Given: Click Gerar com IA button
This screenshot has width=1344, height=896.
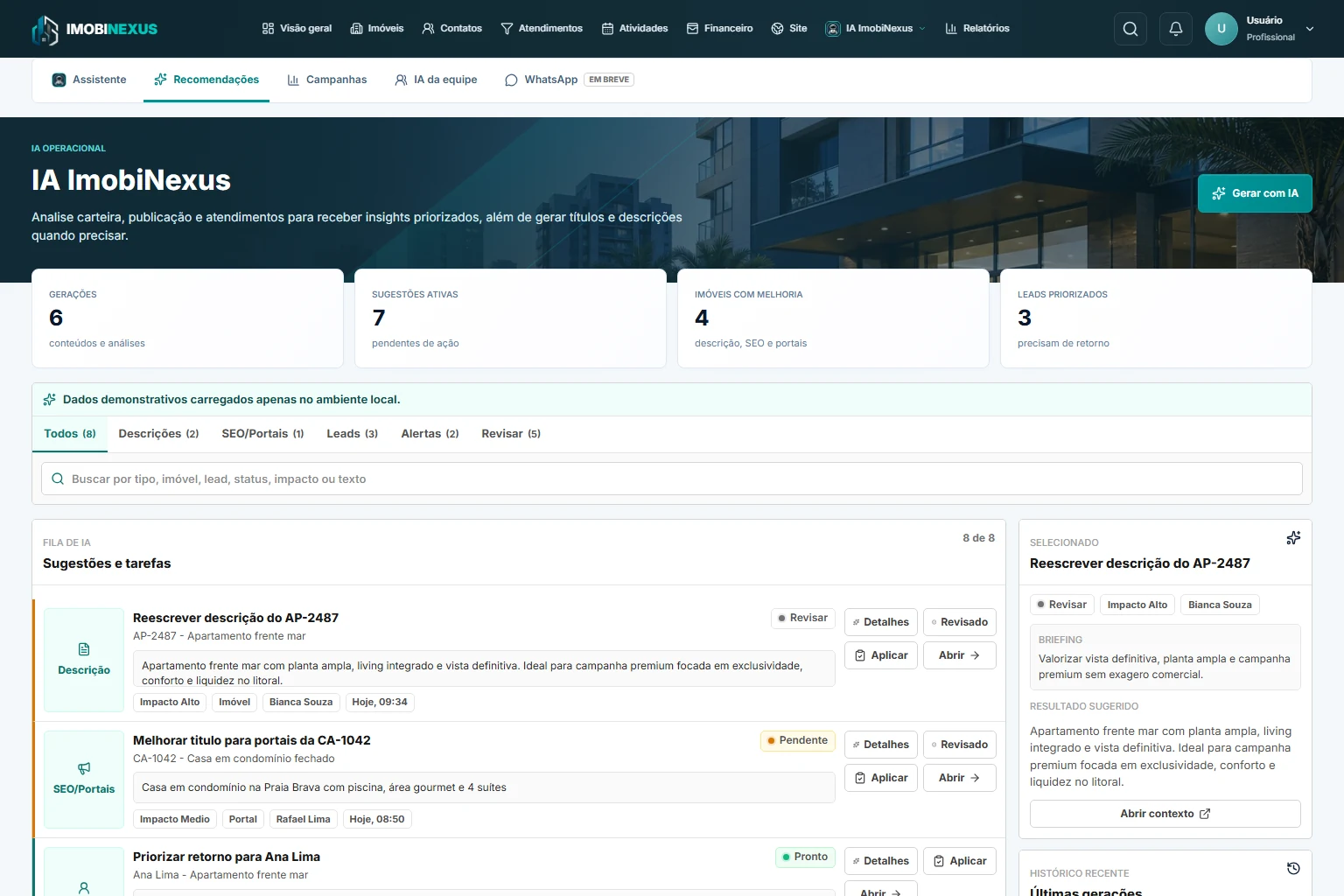Looking at the screenshot, I should [1255, 193].
